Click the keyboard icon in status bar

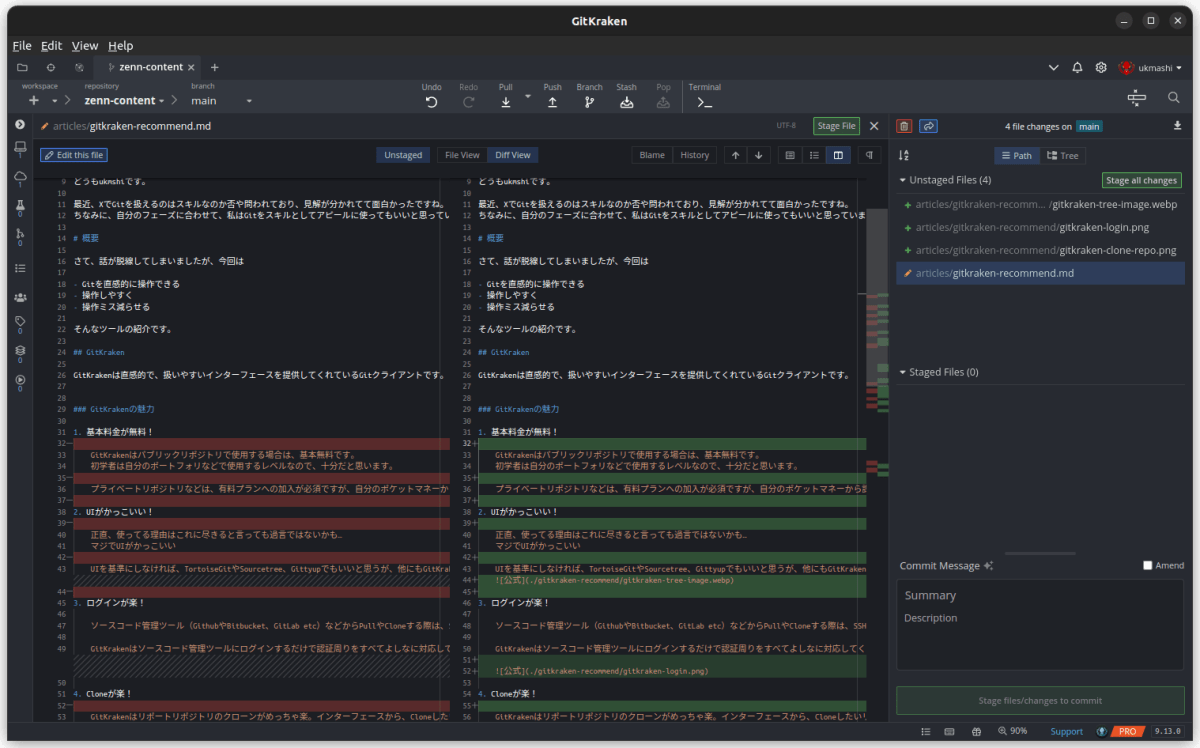tap(949, 731)
